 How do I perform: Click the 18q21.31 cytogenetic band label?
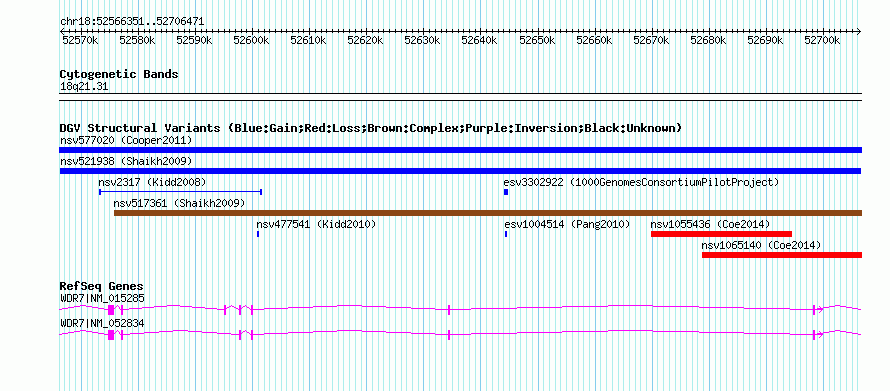pos(84,87)
